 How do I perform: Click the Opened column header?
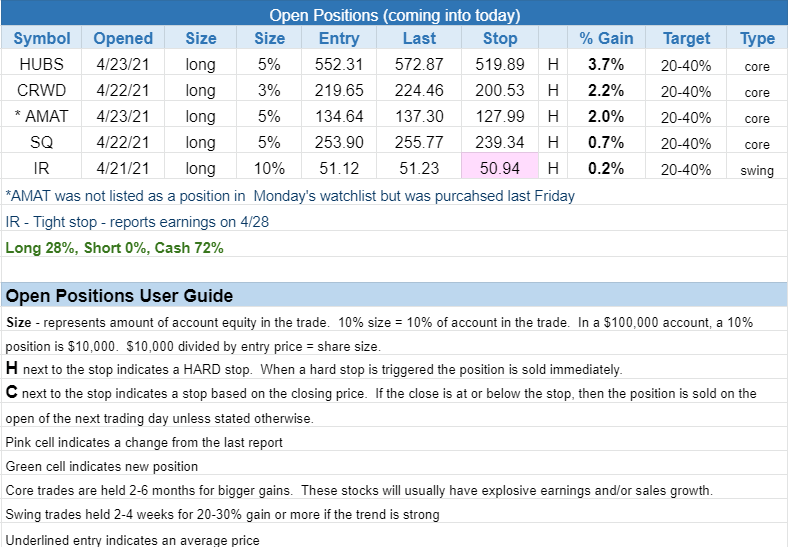click(123, 38)
